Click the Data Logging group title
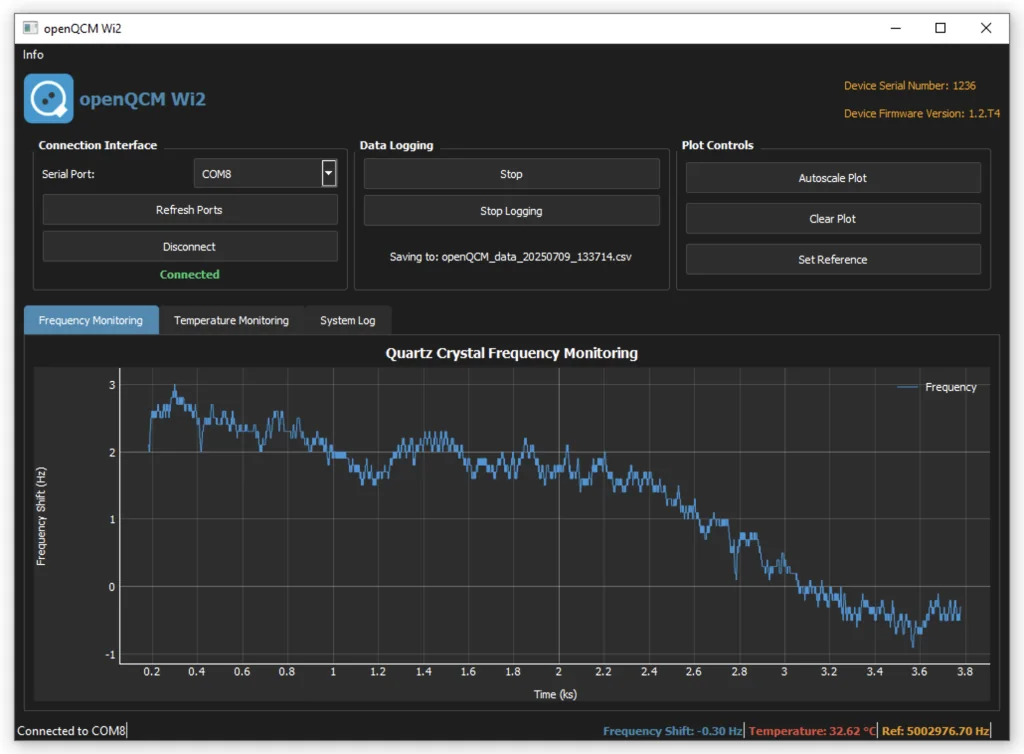Viewport: 1024px width, 754px height. 396,145
